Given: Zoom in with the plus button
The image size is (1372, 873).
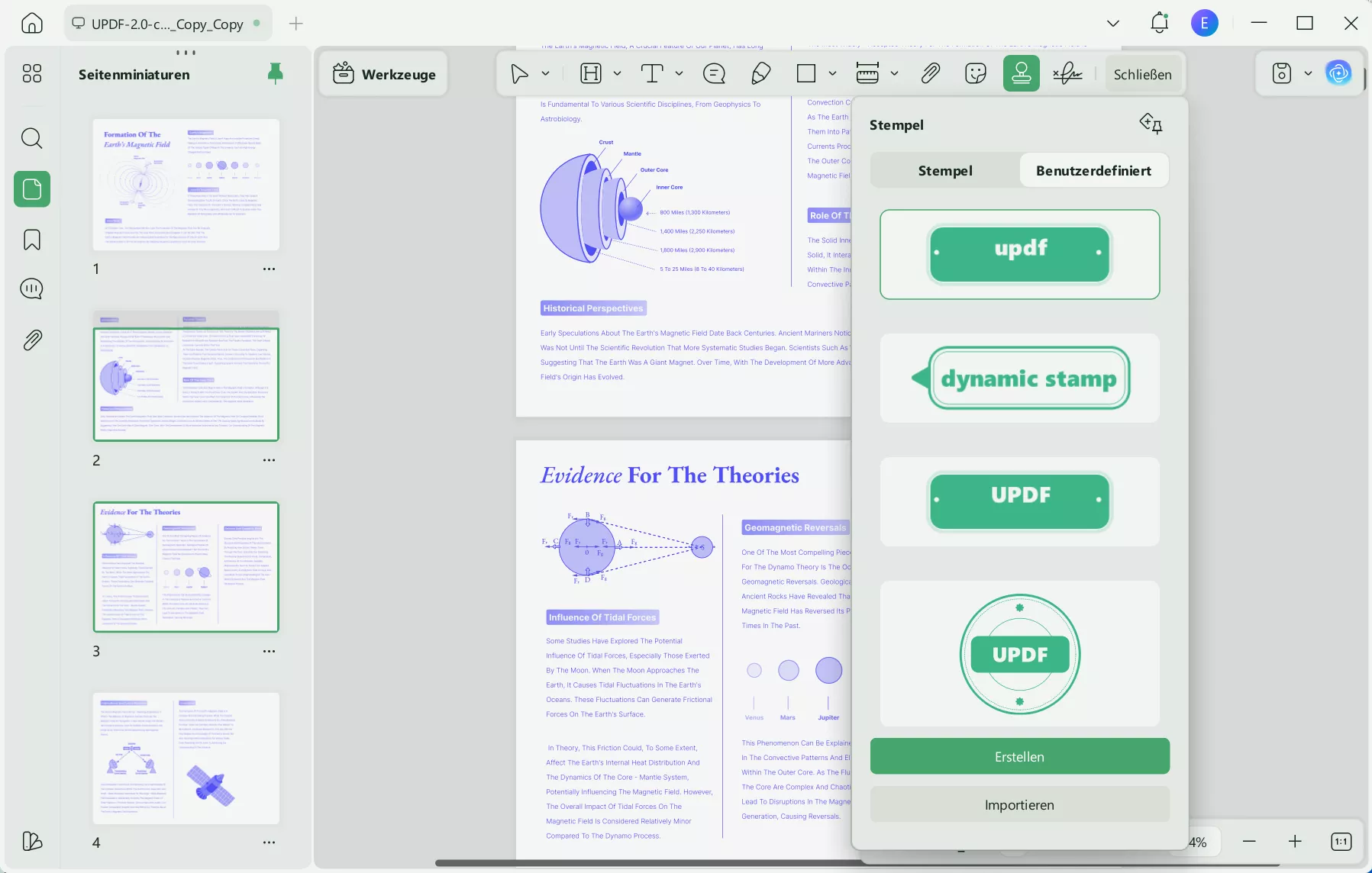Looking at the screenshot, I should point(1295,841).
